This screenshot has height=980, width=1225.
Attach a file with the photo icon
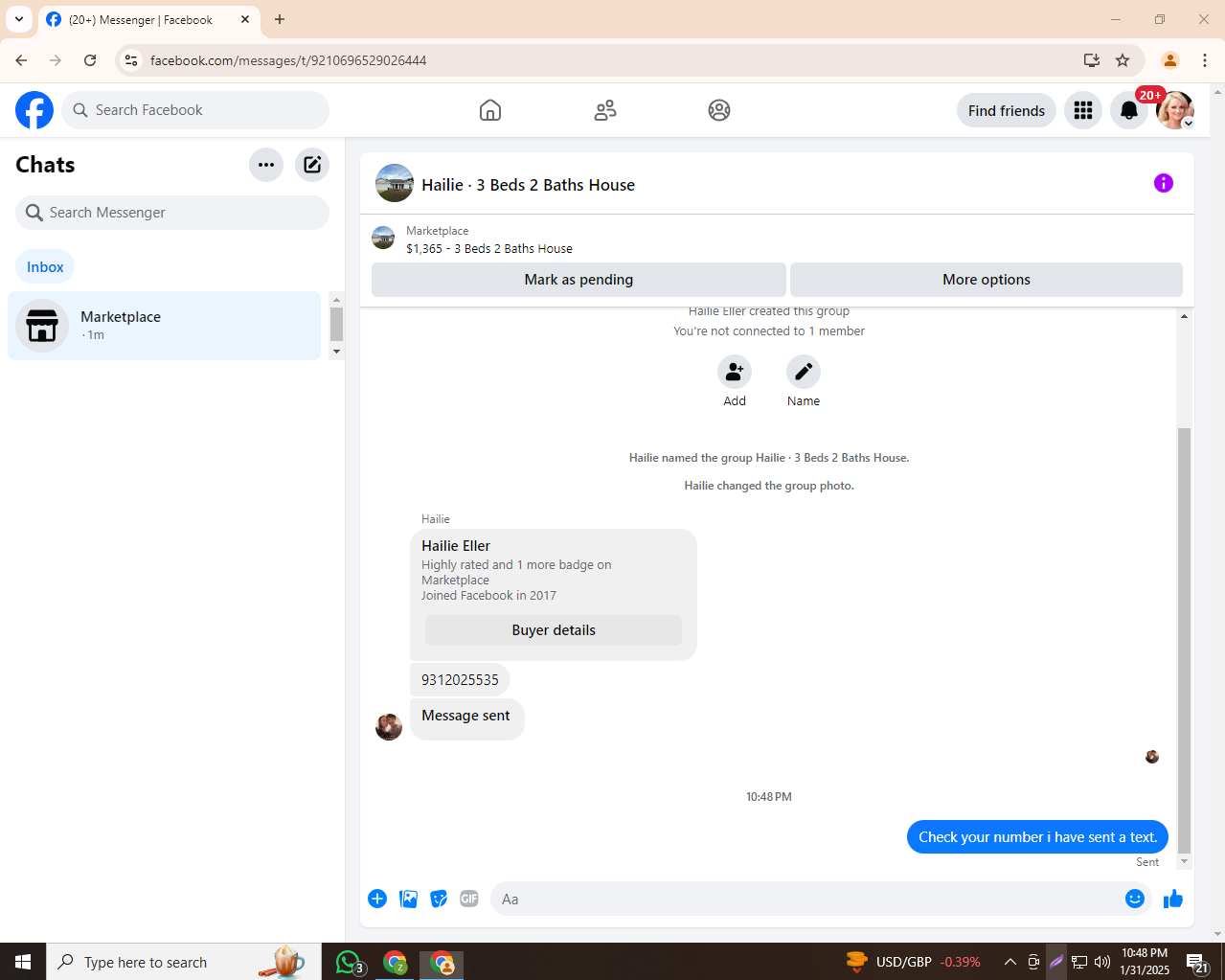(x=408, y=899)
